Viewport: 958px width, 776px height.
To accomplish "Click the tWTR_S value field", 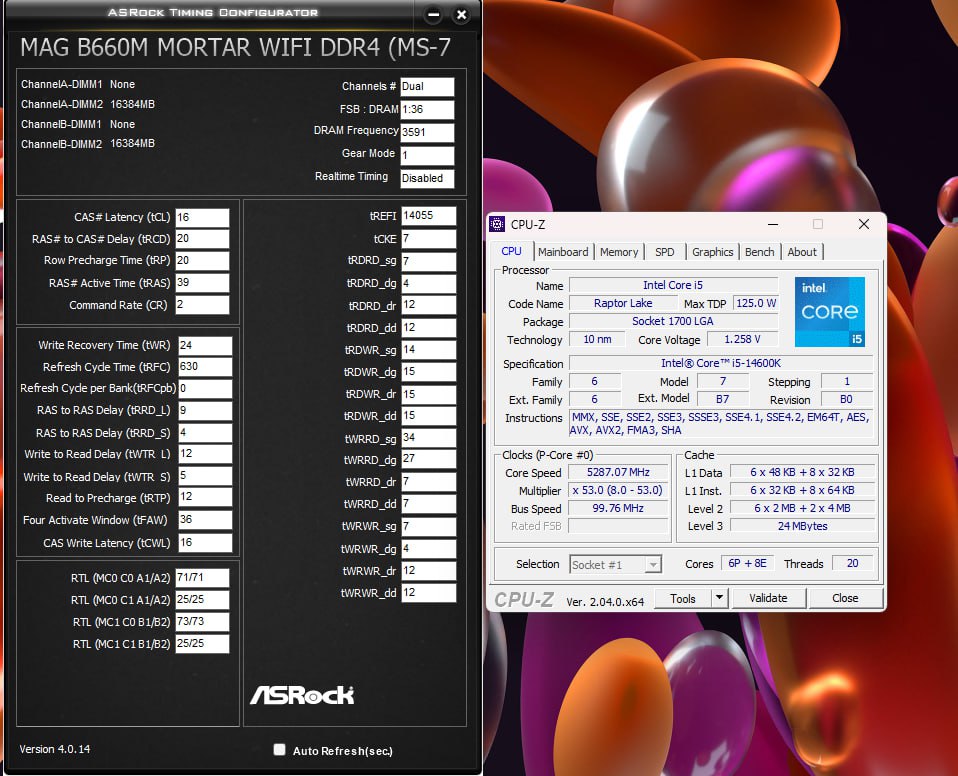I will point(205,476).
